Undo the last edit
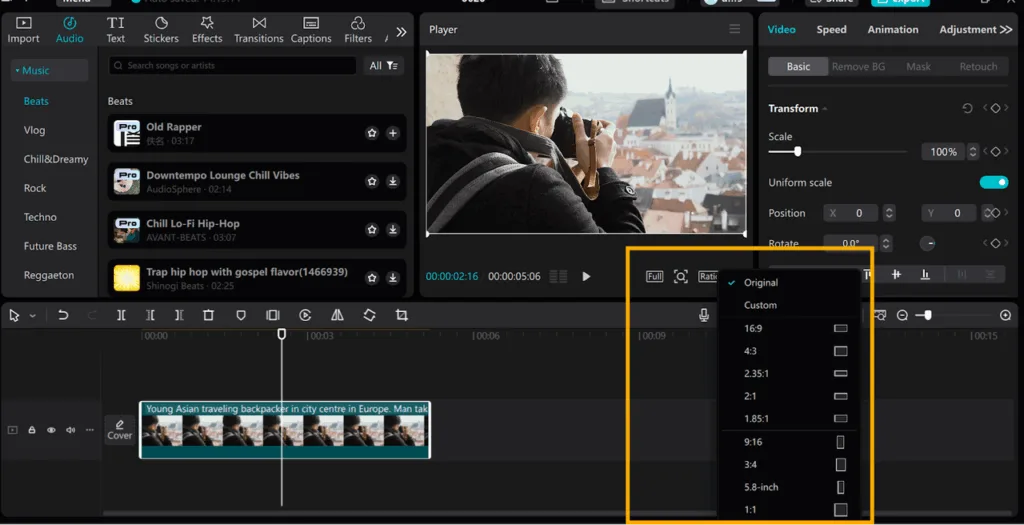 pyautogui.click(x=63, y=315)
